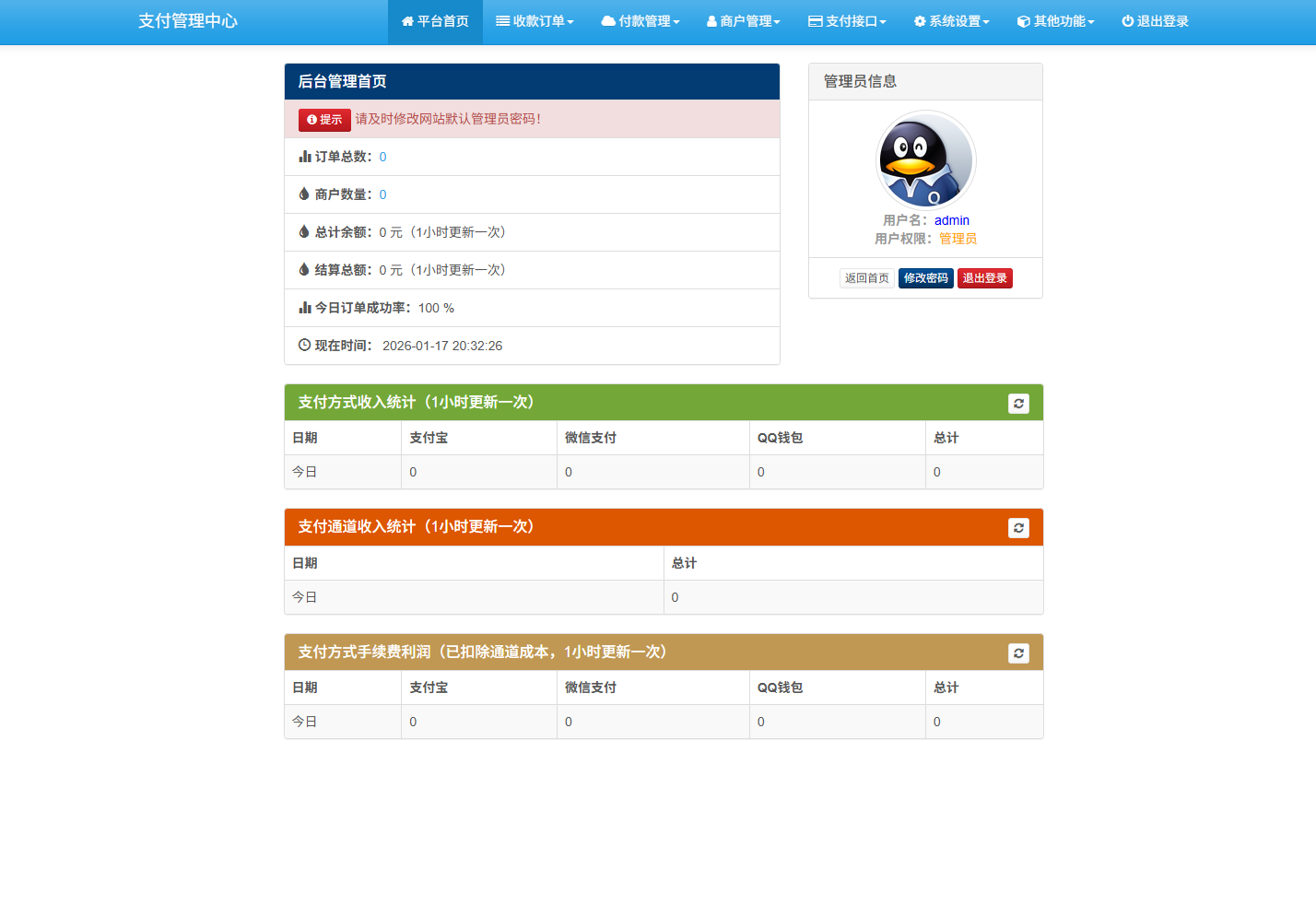The width and height of the screenshot is (1316, 905).
Task: Expand the 商户管理 dropdown
Action: click(743, 21)
